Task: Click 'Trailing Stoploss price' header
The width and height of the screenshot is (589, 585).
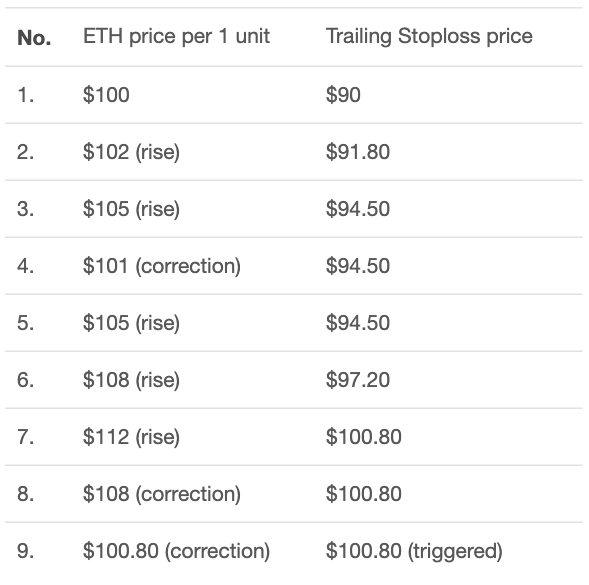Action: (429, 37)
